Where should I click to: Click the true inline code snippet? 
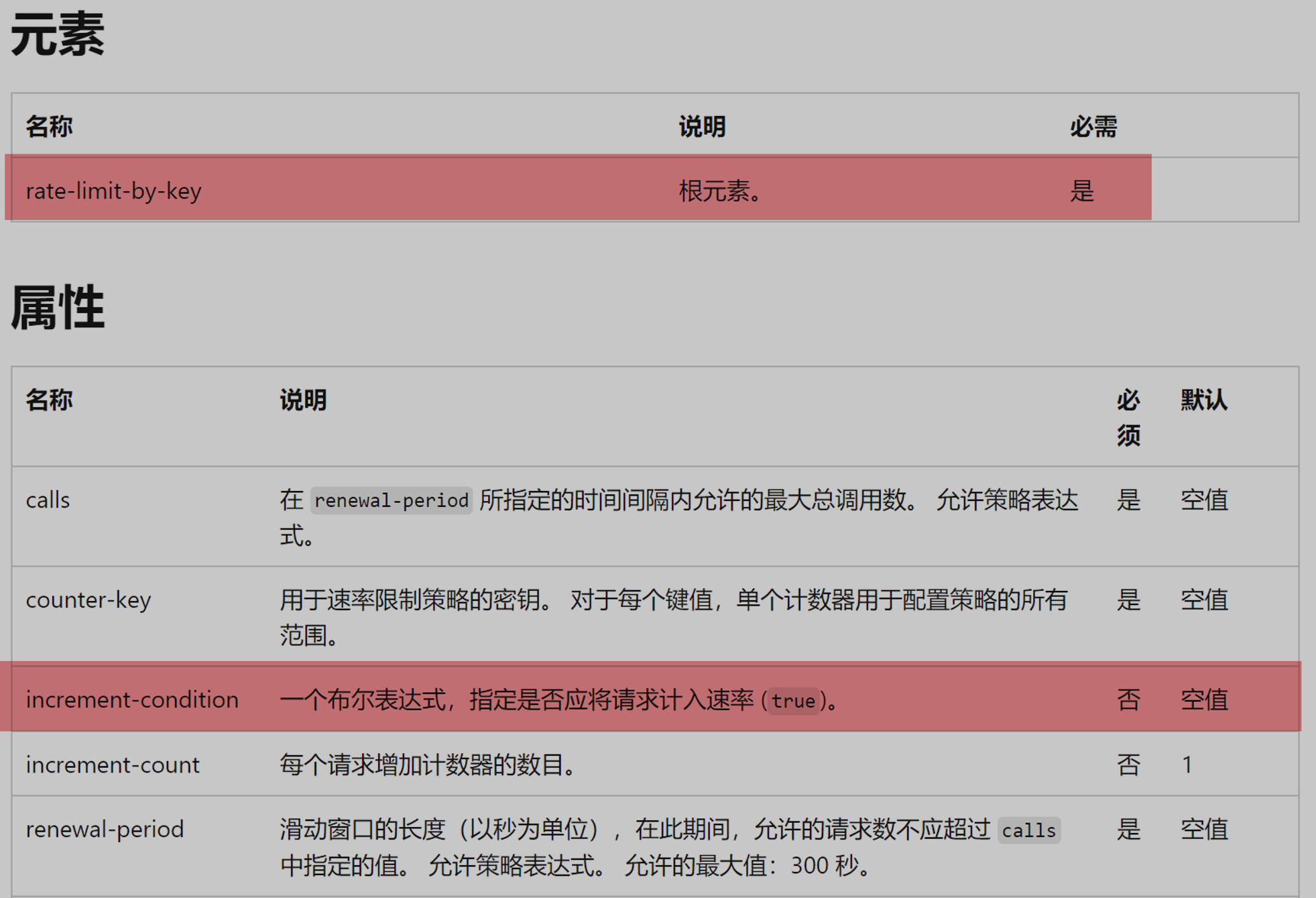793,701
